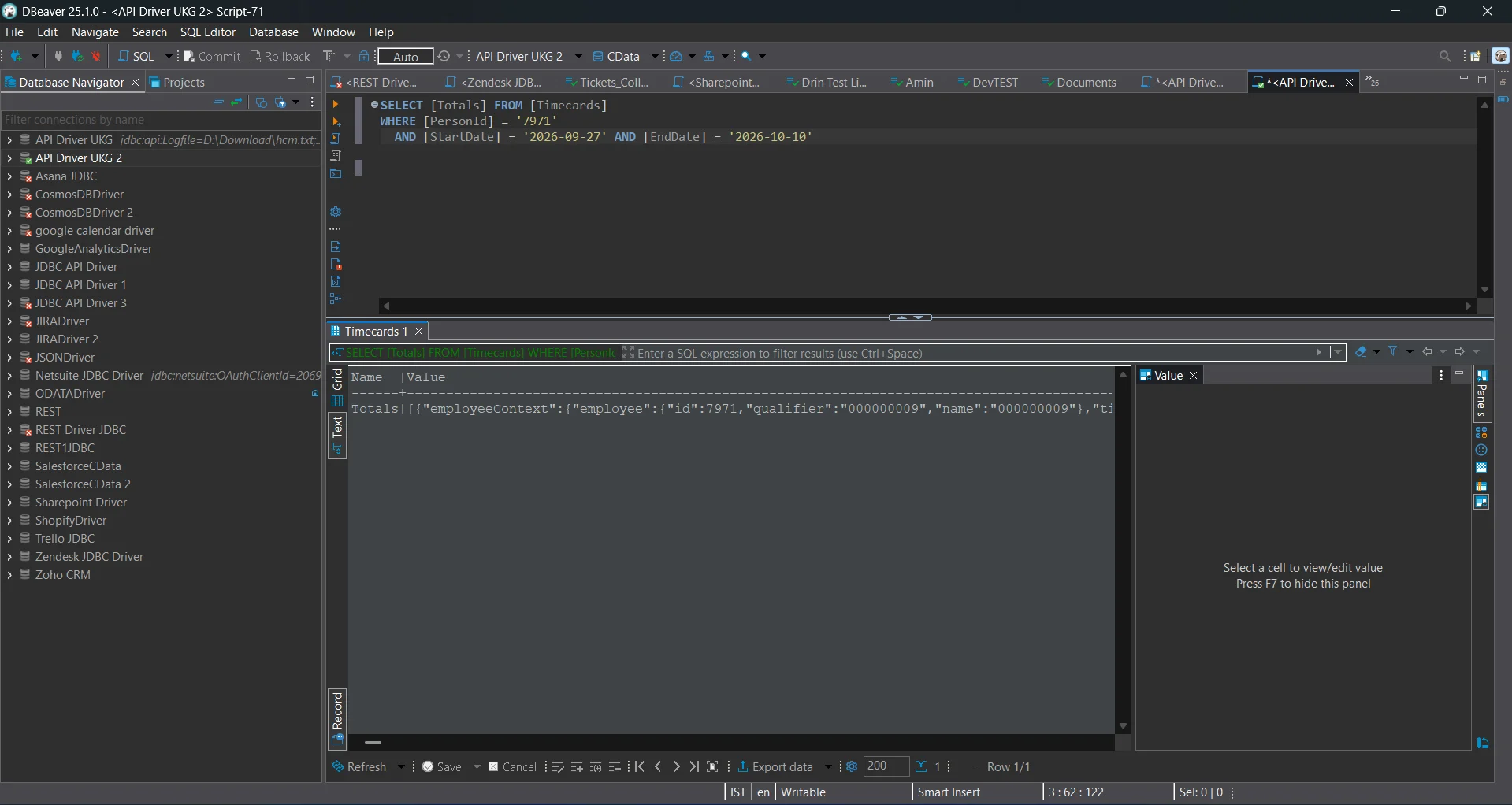The width and height of the screenshot is (1512, 805).
Task: Go to first row in results
Action: click(640, 766)
